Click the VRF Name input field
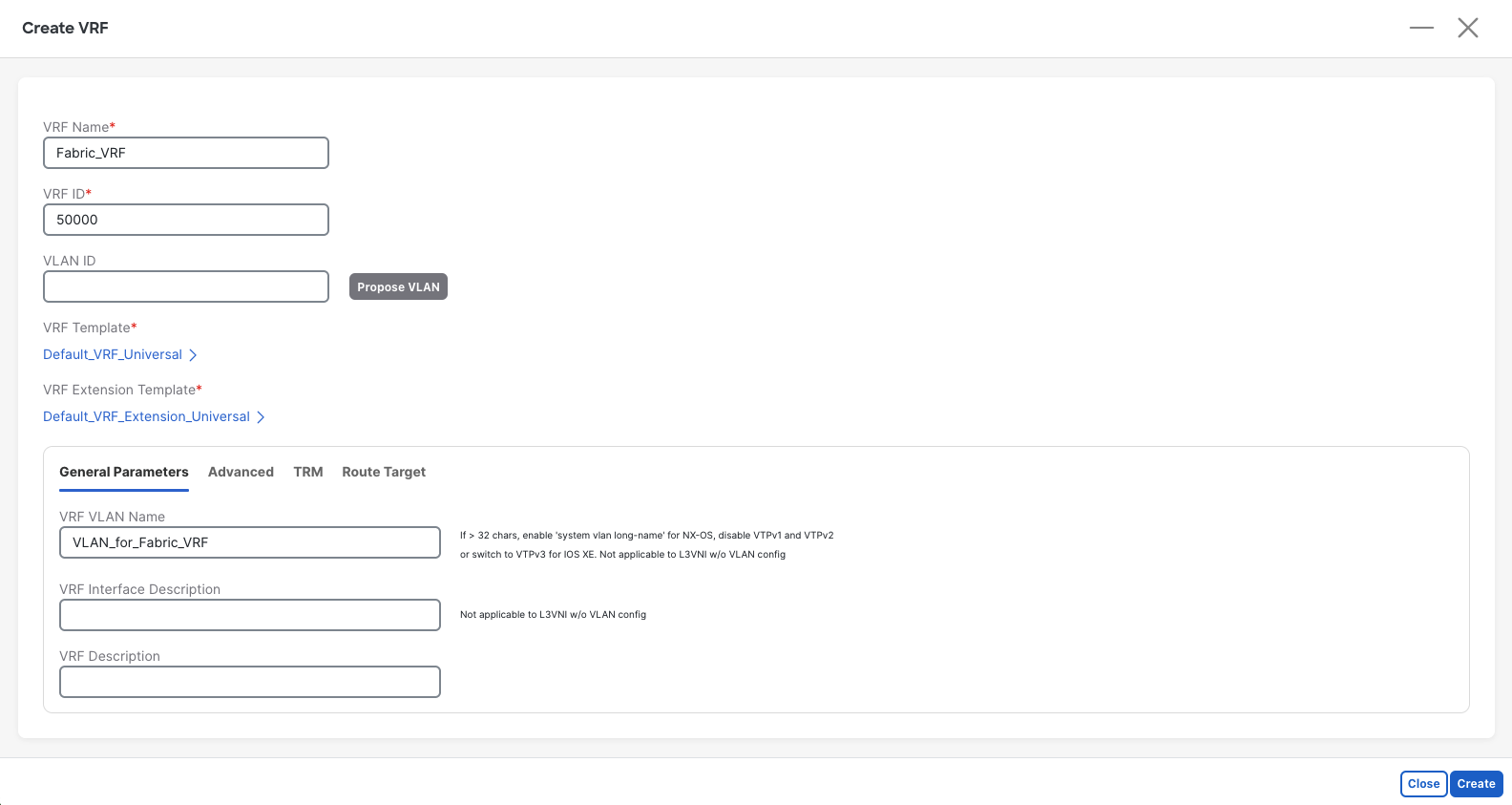 (186, 153)
